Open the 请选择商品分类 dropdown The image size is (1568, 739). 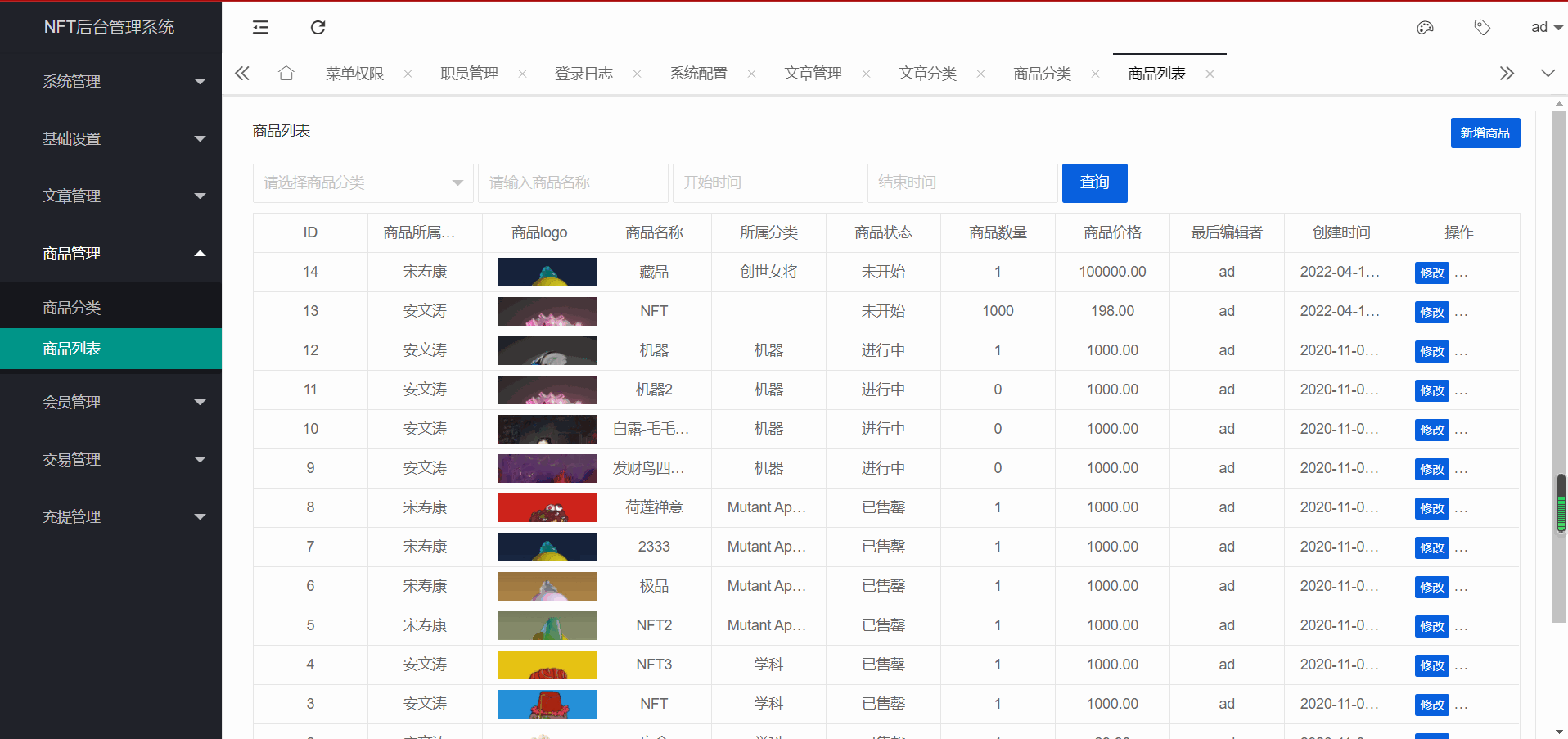point(363,183)
